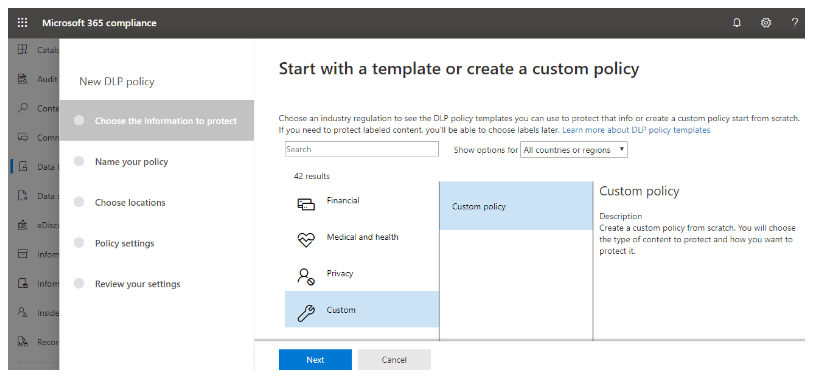Click the Next button

(315, 360)
